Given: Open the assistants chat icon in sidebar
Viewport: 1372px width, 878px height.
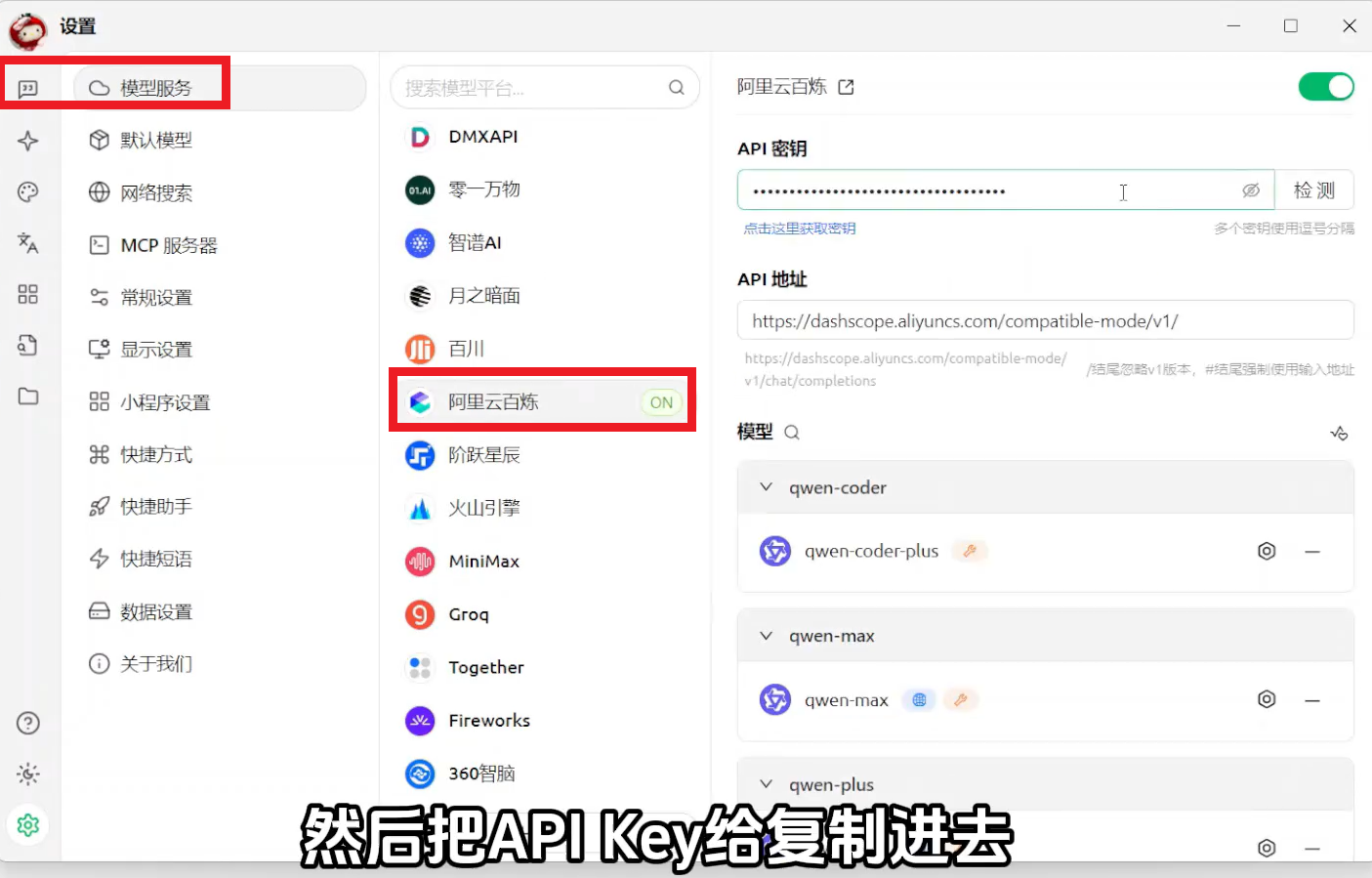Looking at the screenshot, I should tap(28, 89).
